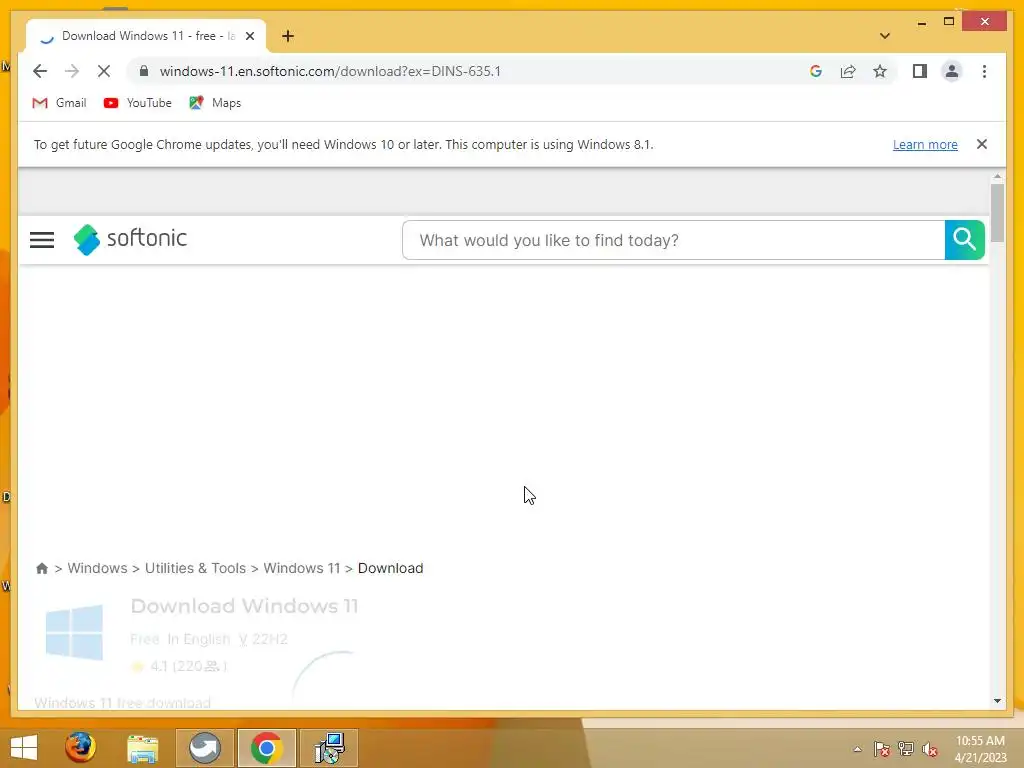This screenshot has height=768, width=1024.
Task: Open the Windows Start button
Action: coord(24,748)
